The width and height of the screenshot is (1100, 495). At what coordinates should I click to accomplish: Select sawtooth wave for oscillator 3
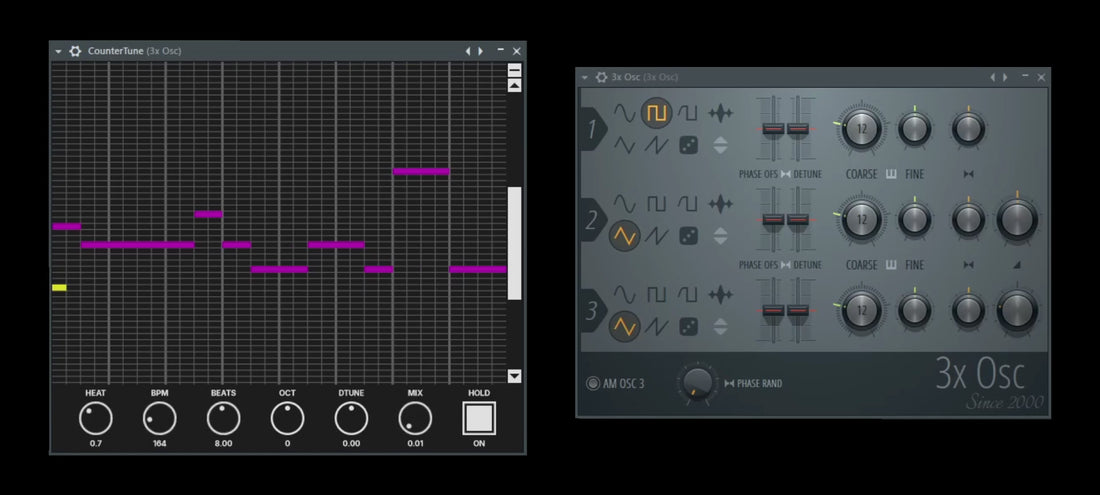pyautogui.click(x=657, y=326)
